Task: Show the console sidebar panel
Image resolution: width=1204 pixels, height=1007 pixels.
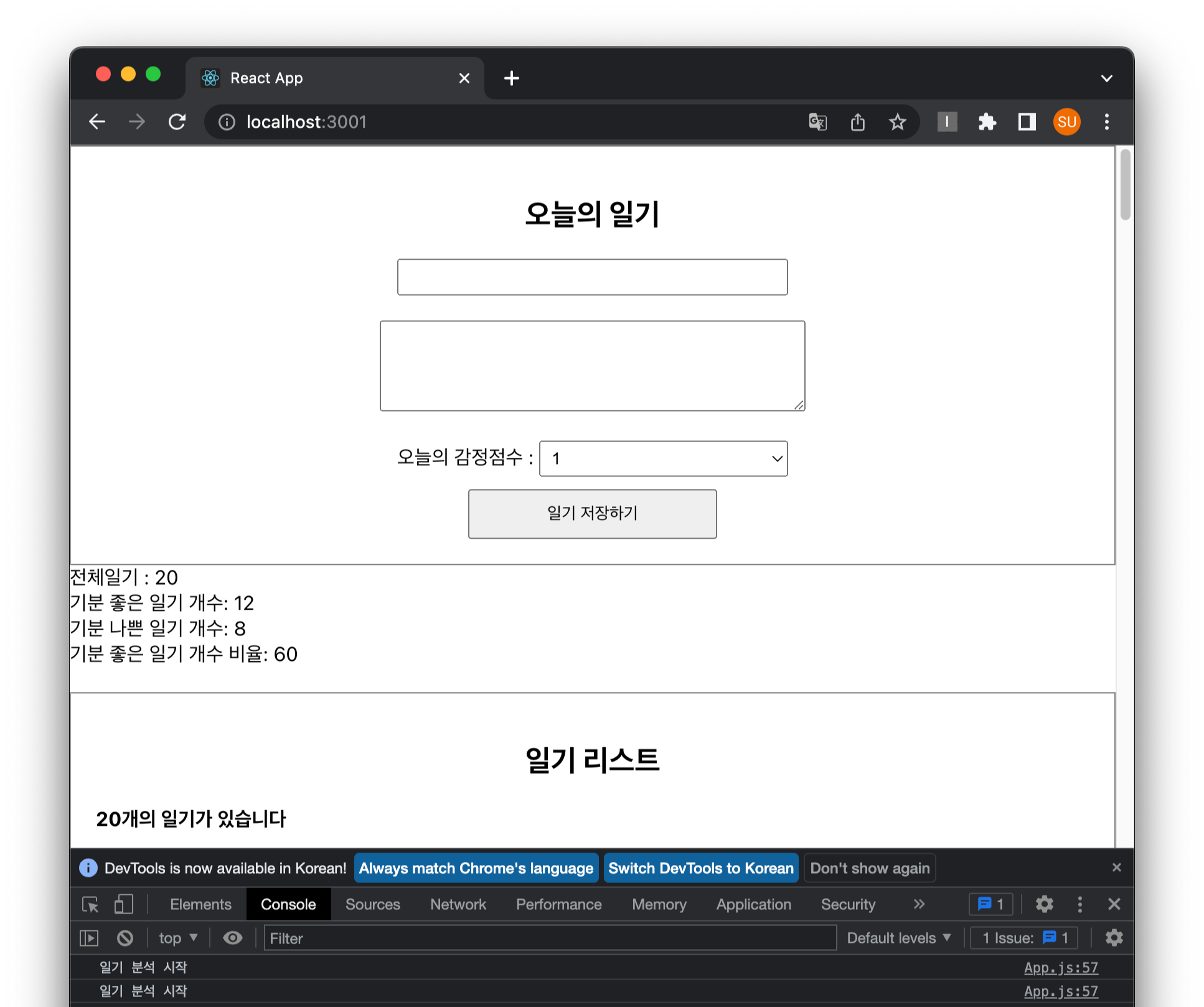Action: click(x=89, y=938)
